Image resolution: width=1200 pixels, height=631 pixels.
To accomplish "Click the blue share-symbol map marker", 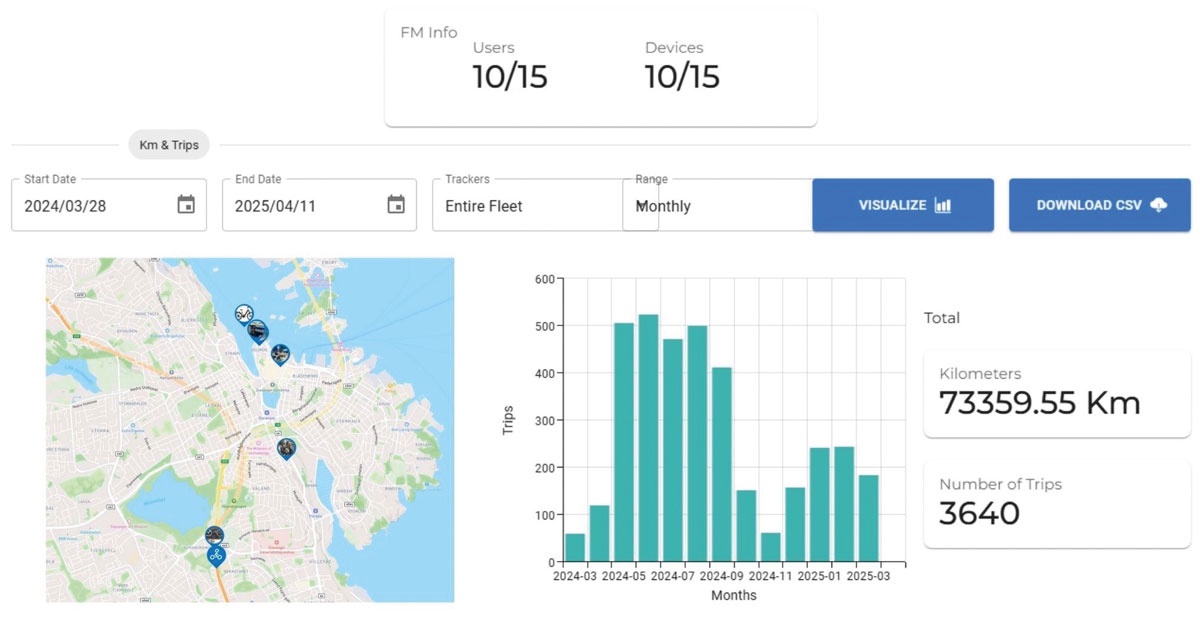I will coord(216,555).
